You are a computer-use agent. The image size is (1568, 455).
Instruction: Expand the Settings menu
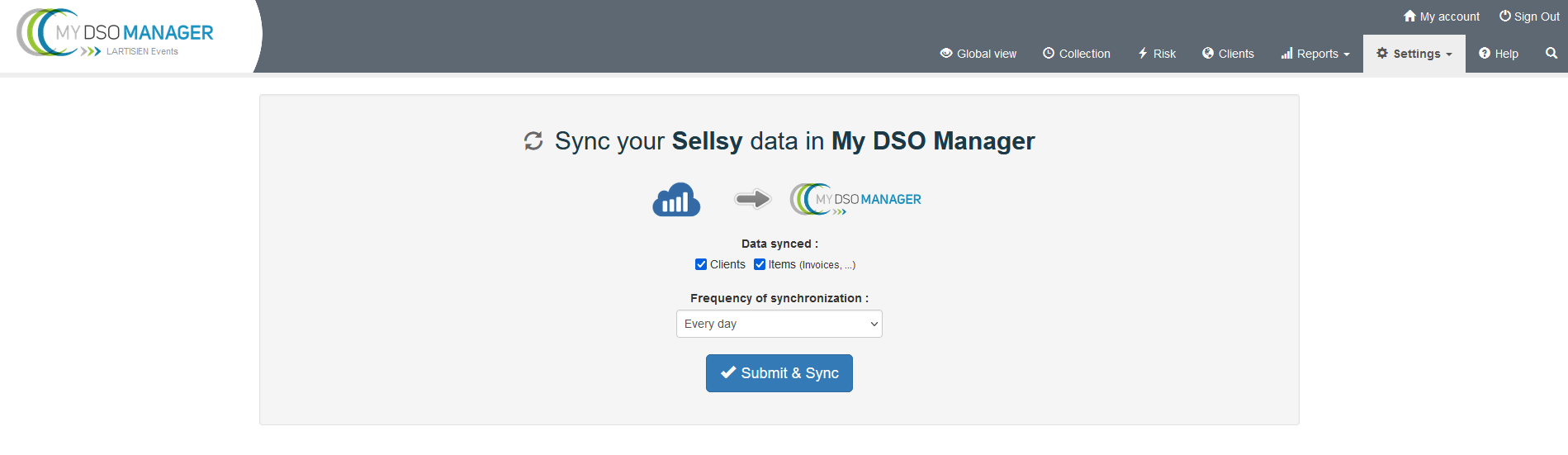tap(1414, 54)
